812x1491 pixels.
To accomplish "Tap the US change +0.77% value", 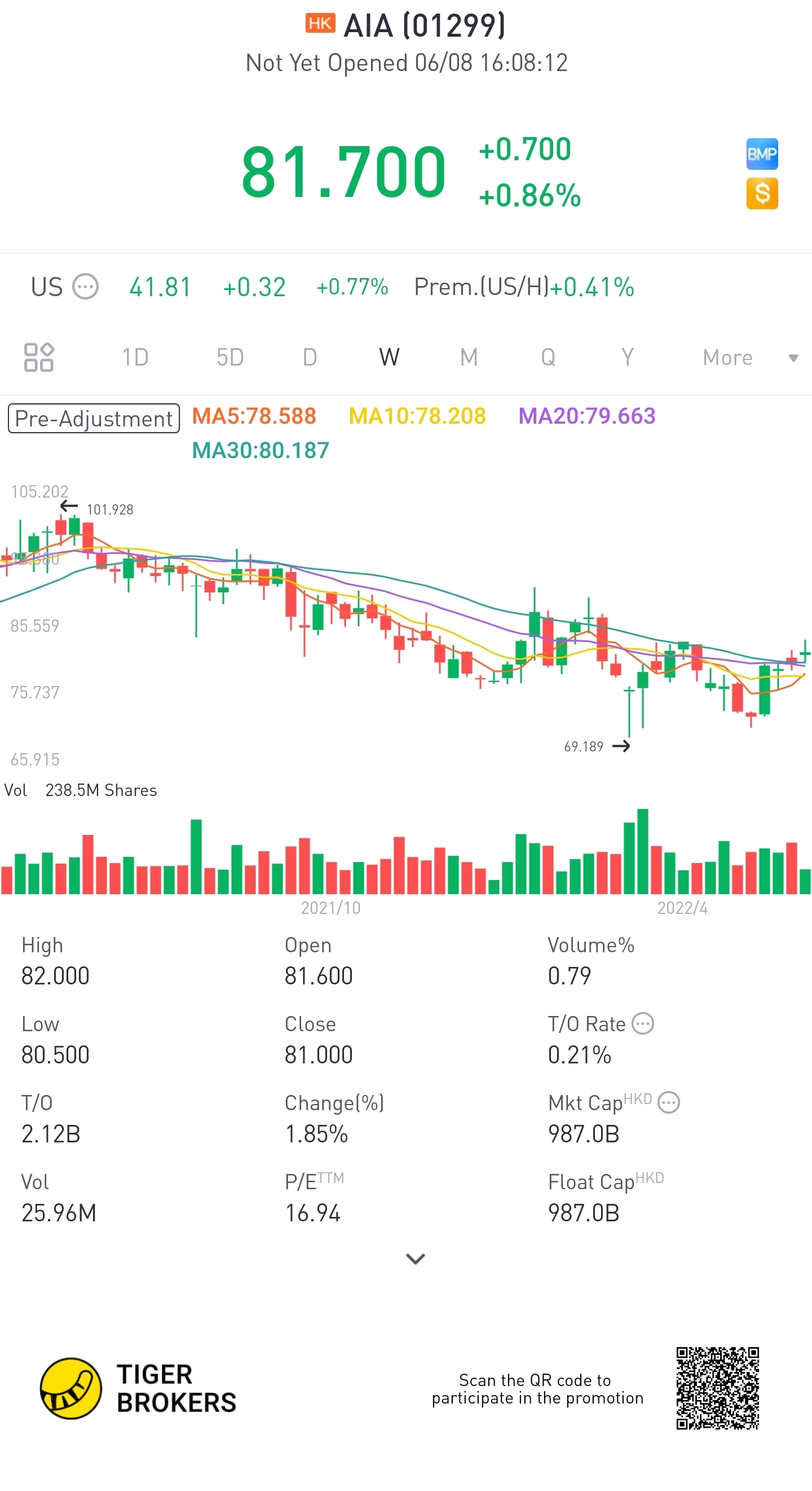I will [352, 287].
